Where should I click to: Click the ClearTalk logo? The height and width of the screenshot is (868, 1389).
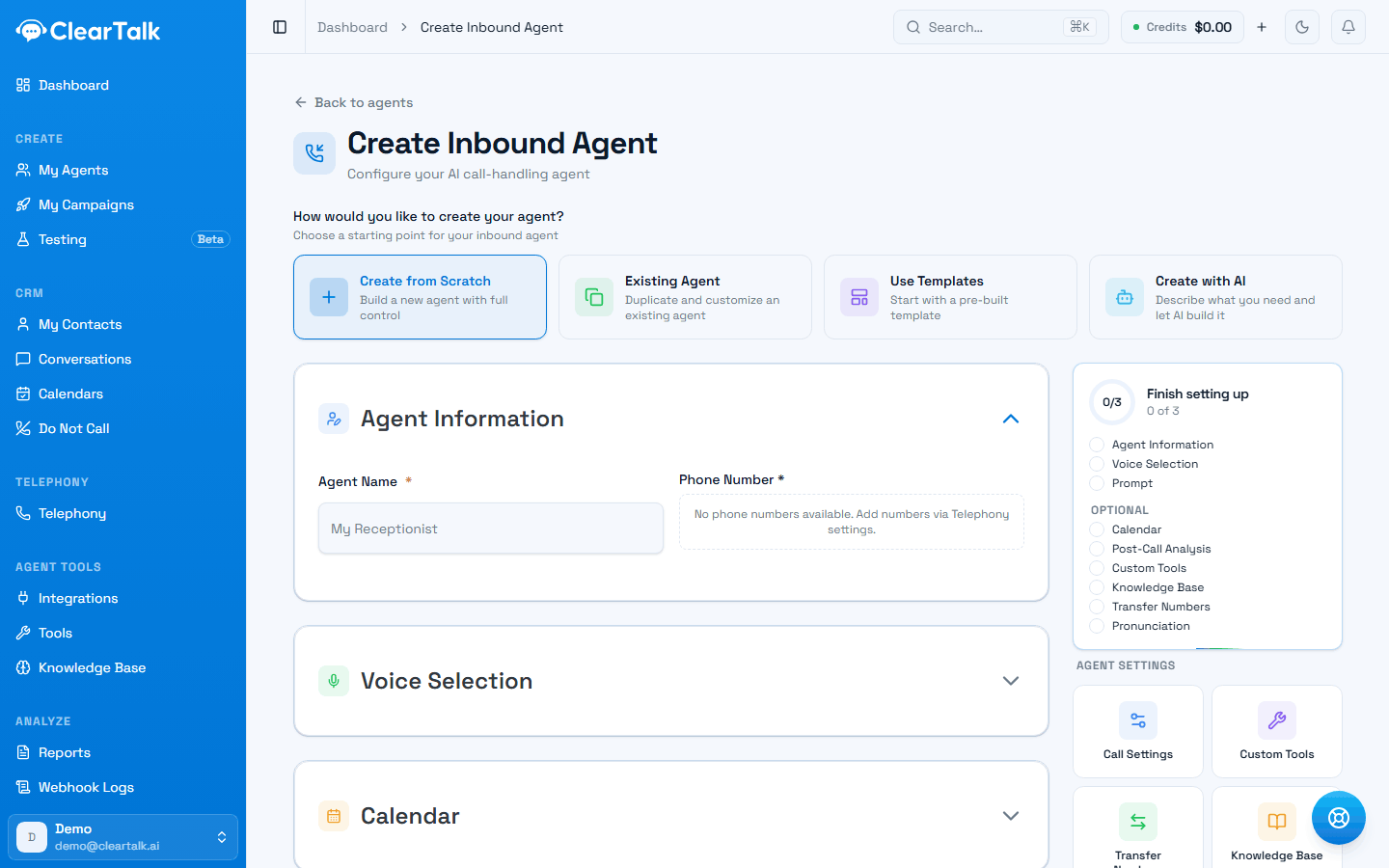point(88,31)
